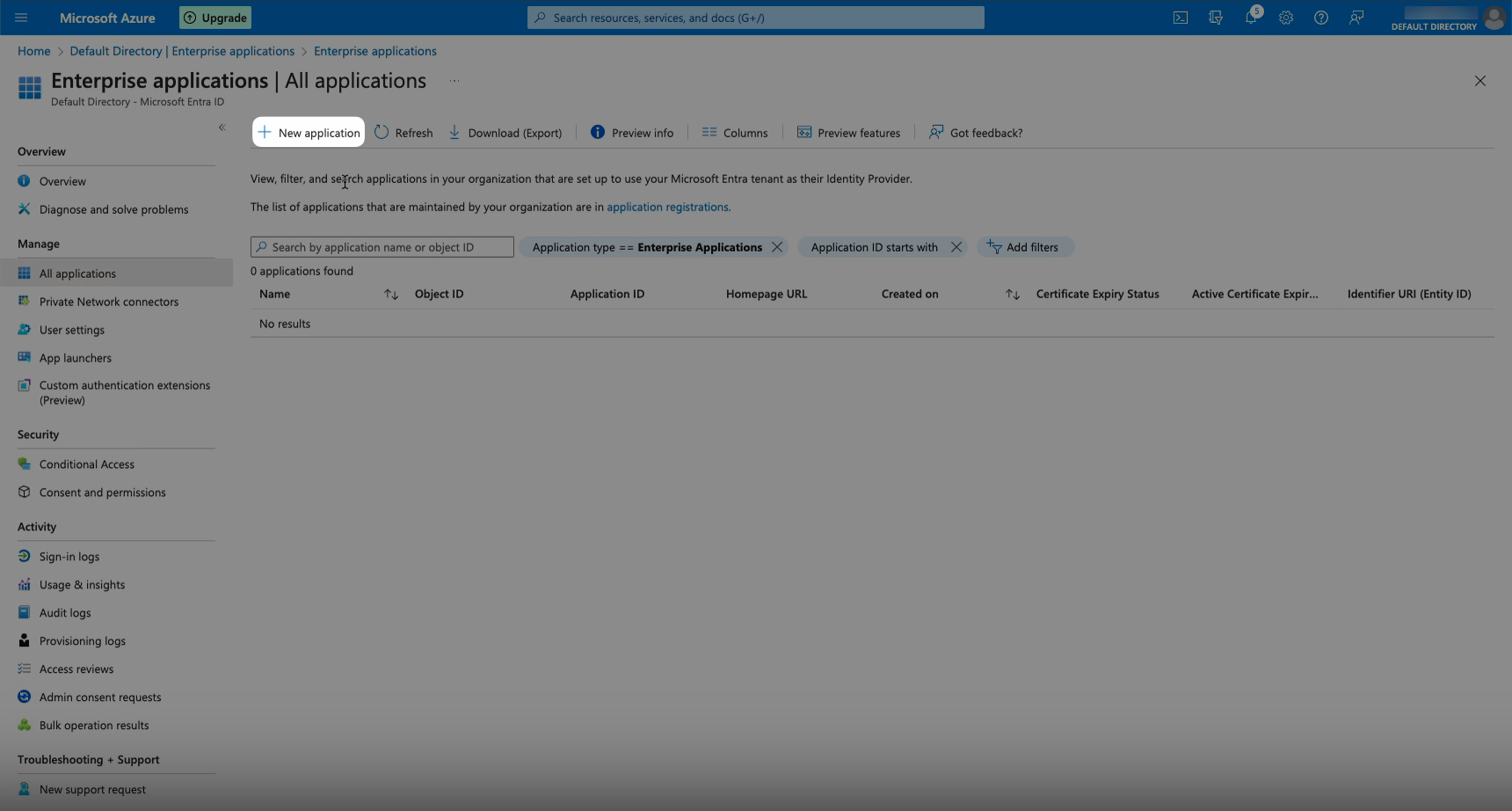Open Preview info

tap(632, 133)
